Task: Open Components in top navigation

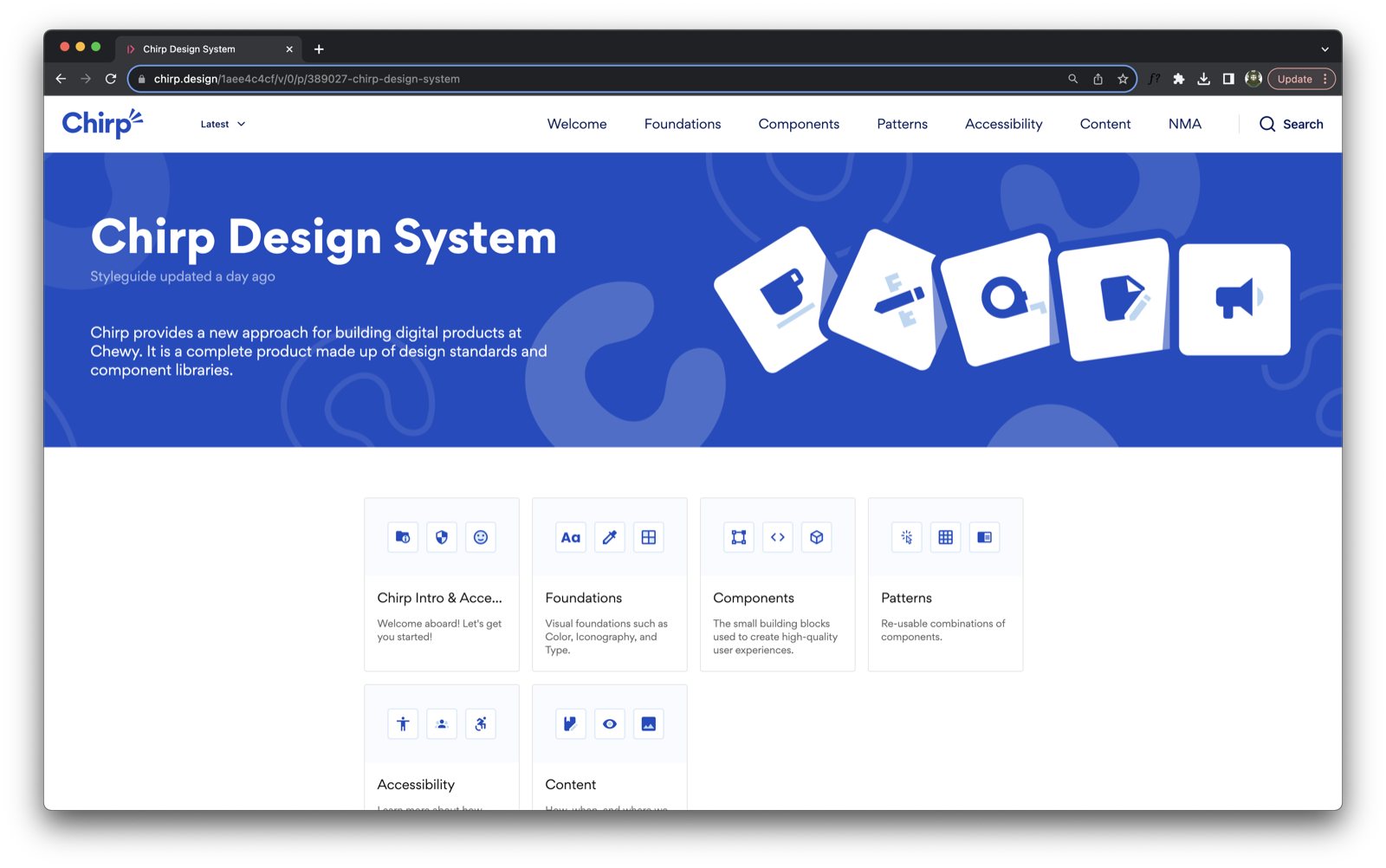Action: tap(799, 124)
